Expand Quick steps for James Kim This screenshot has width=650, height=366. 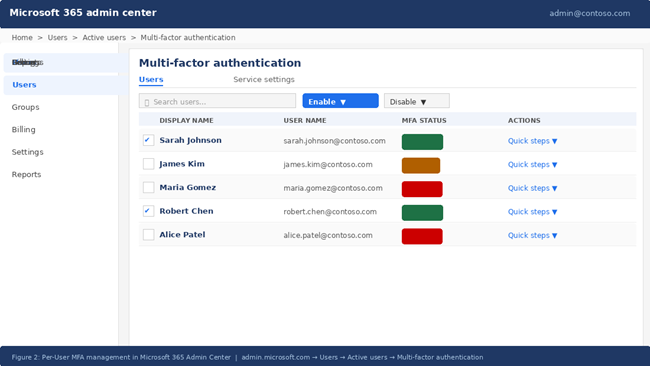click(532, 165)
